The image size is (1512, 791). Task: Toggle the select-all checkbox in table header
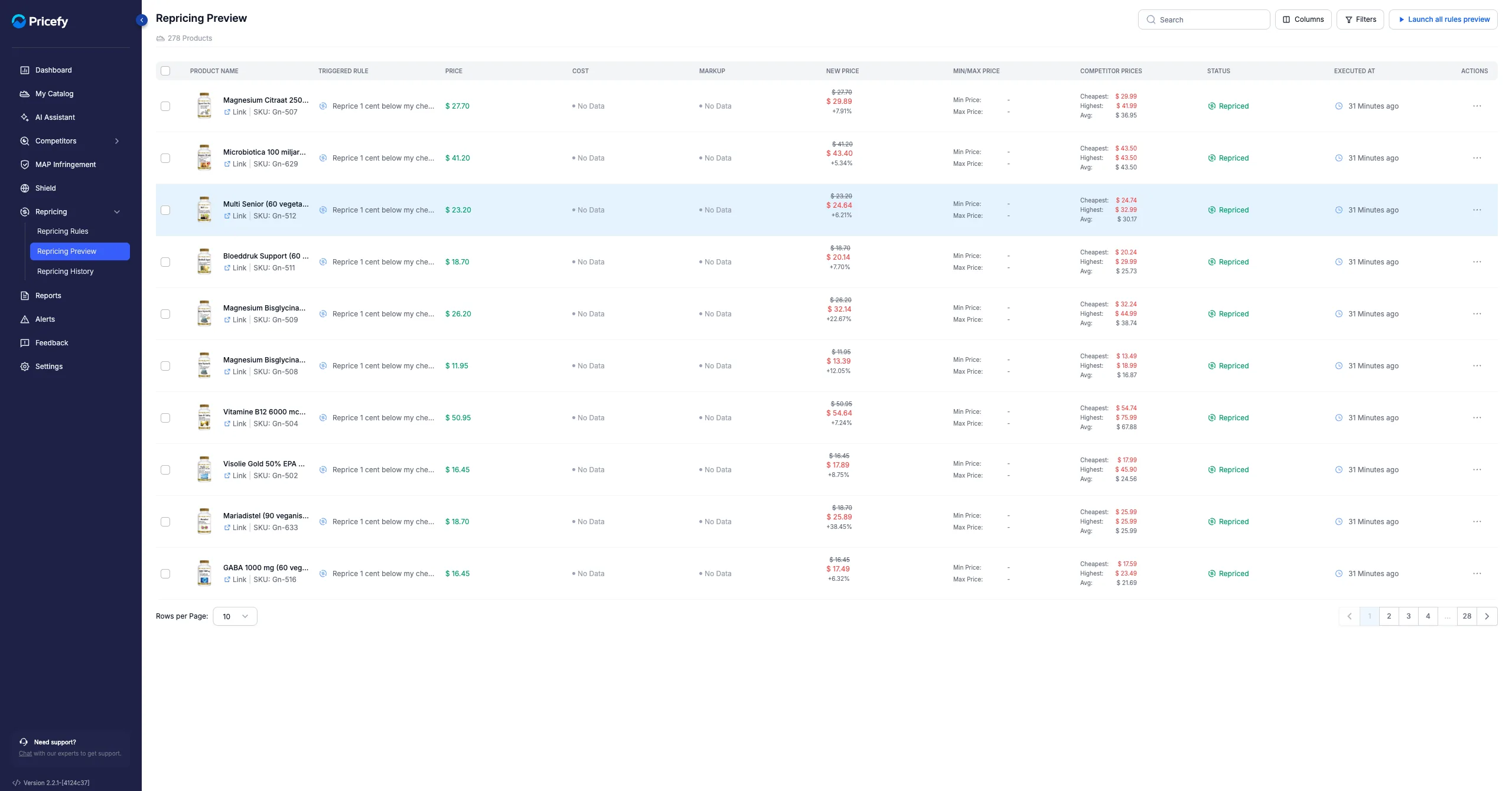click(165, 71)
